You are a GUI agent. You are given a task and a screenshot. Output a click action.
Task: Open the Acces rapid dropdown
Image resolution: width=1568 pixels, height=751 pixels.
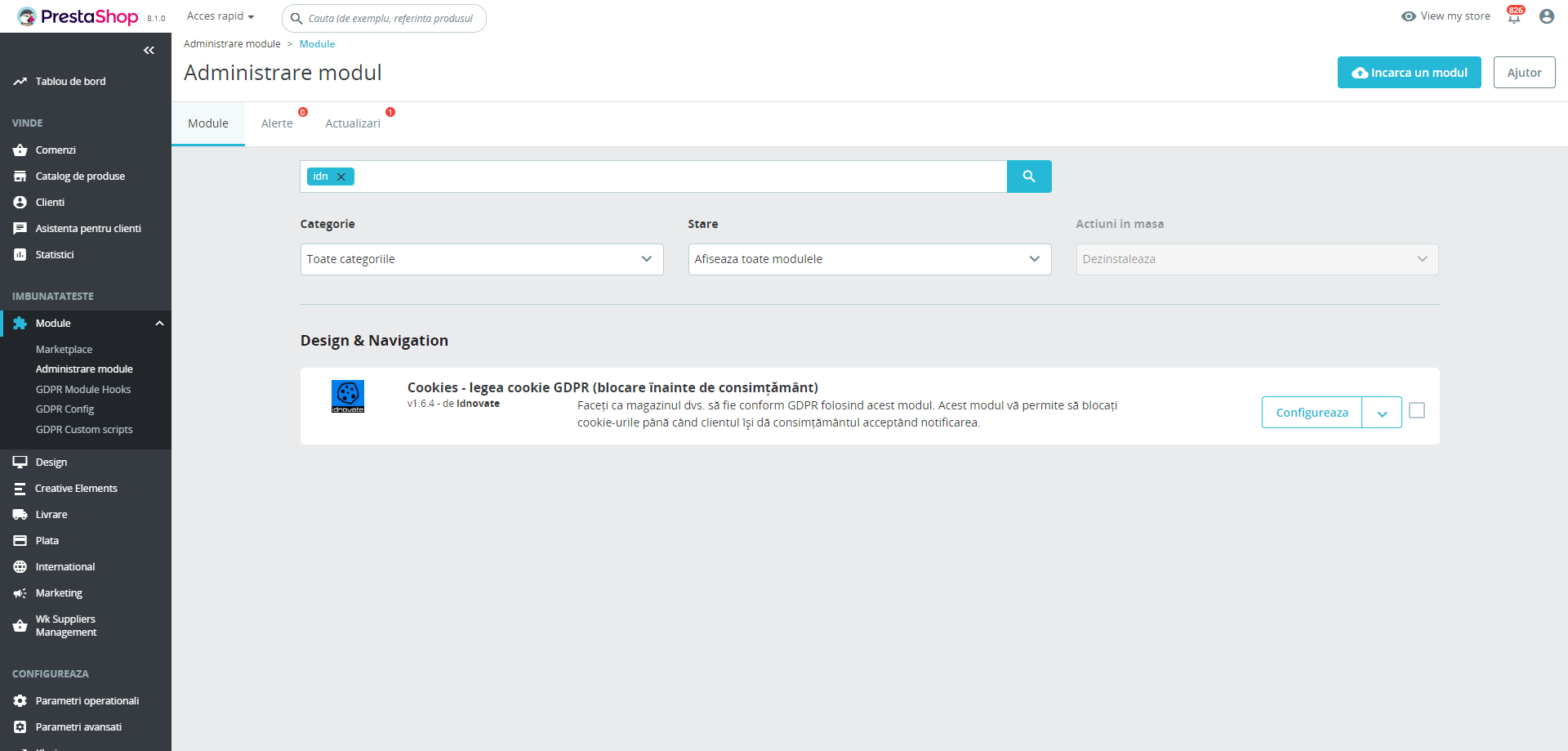220,16
